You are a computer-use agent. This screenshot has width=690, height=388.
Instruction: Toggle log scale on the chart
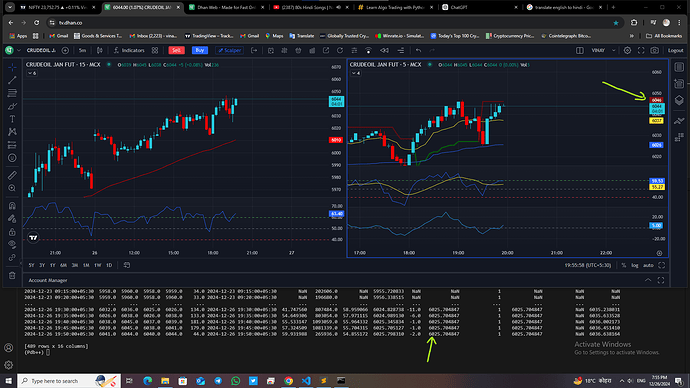click(x=635, y=265)
